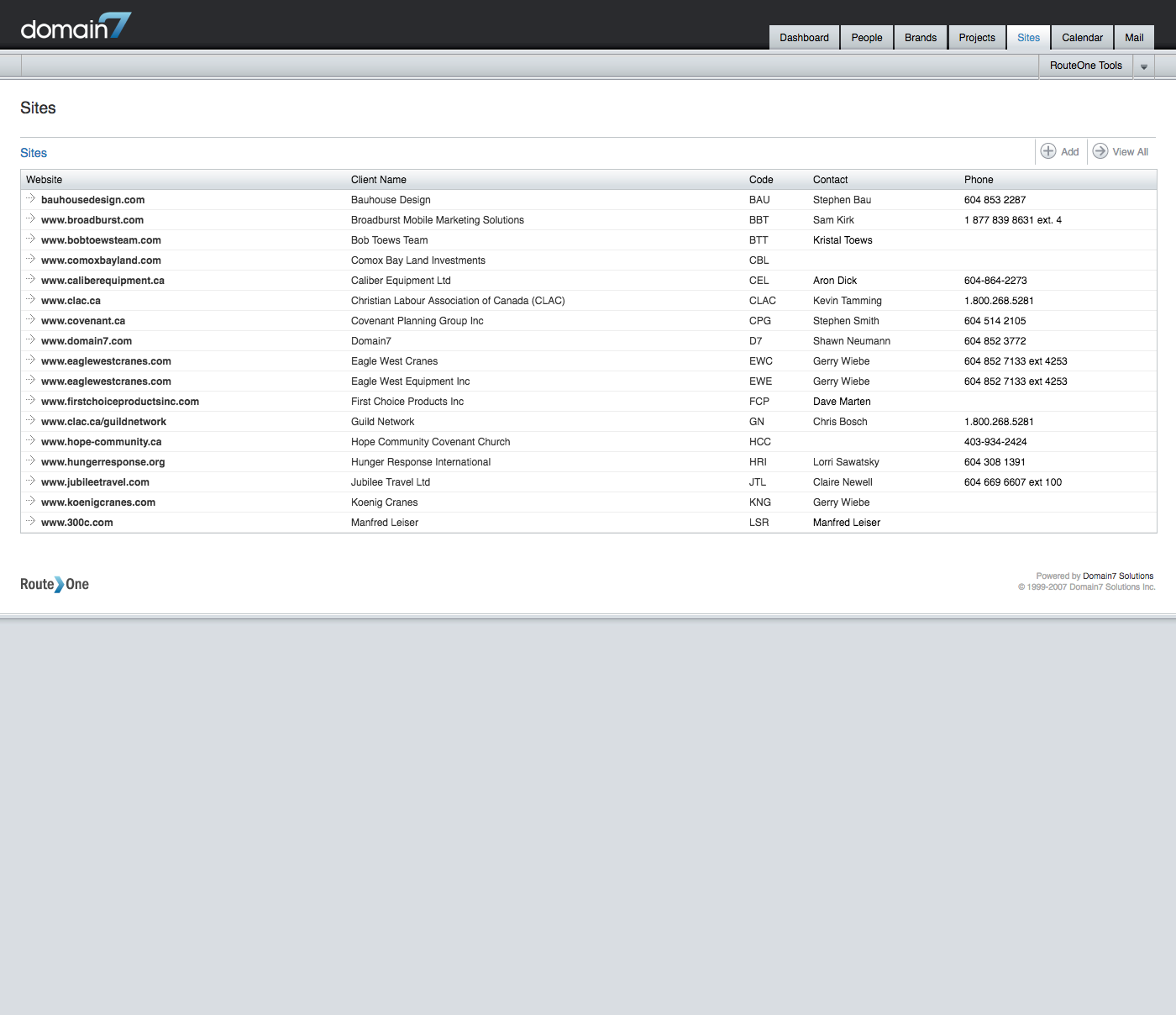Image resolution: width=1176 pixels, height=1015 pixels.
Task: Expand the RouteOne Tools dropdown arrow
Action: click(x=1143, y=66)
